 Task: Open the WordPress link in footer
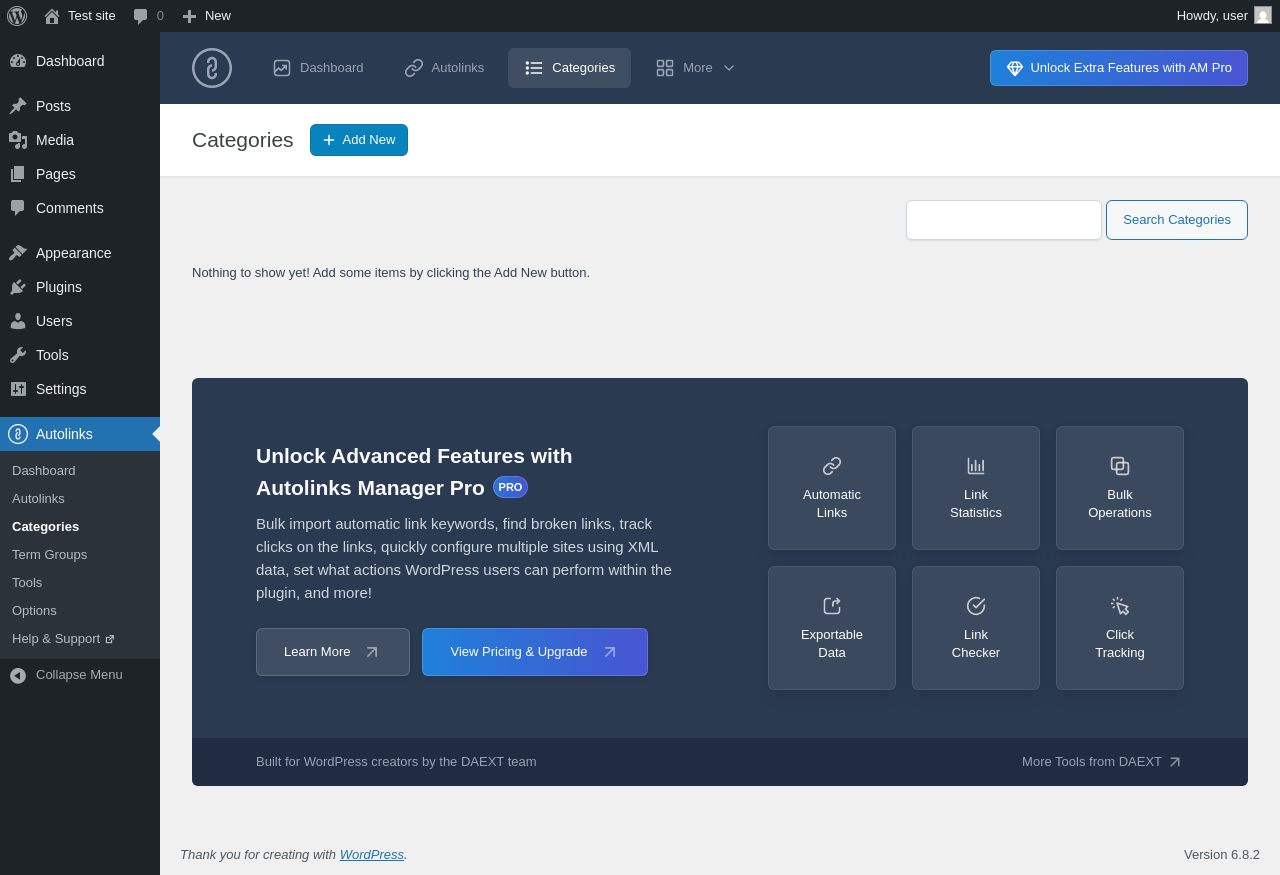point(371,854)
